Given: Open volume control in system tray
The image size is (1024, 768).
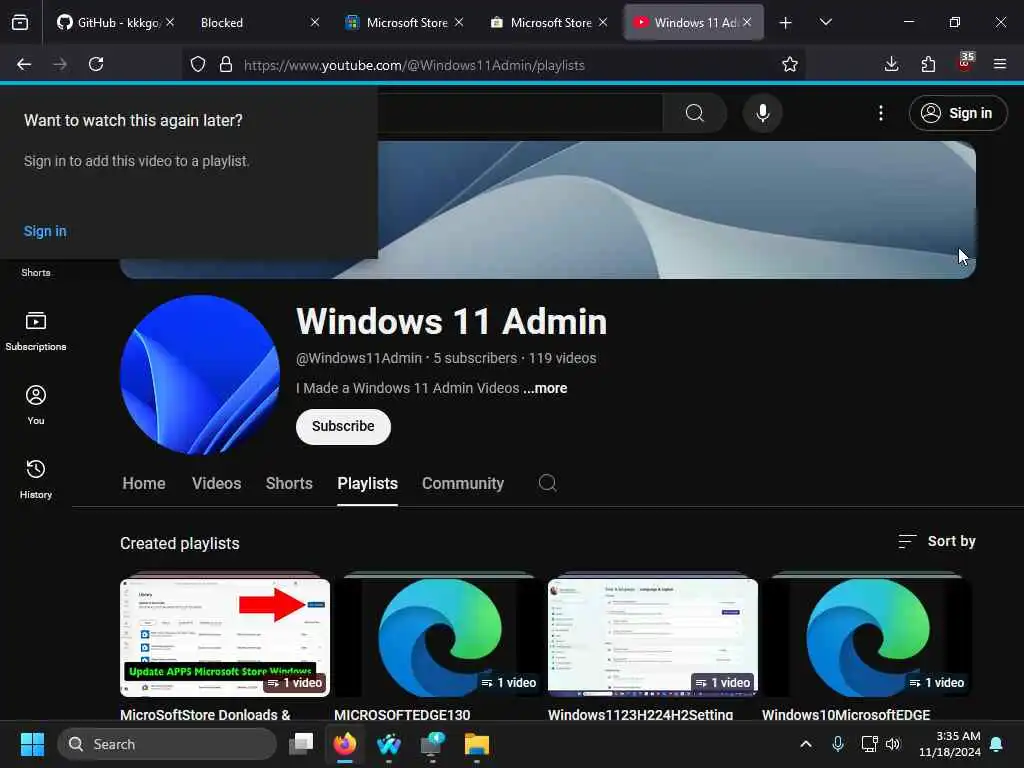Looking at the screenshot, I should (x=893, y=744).
